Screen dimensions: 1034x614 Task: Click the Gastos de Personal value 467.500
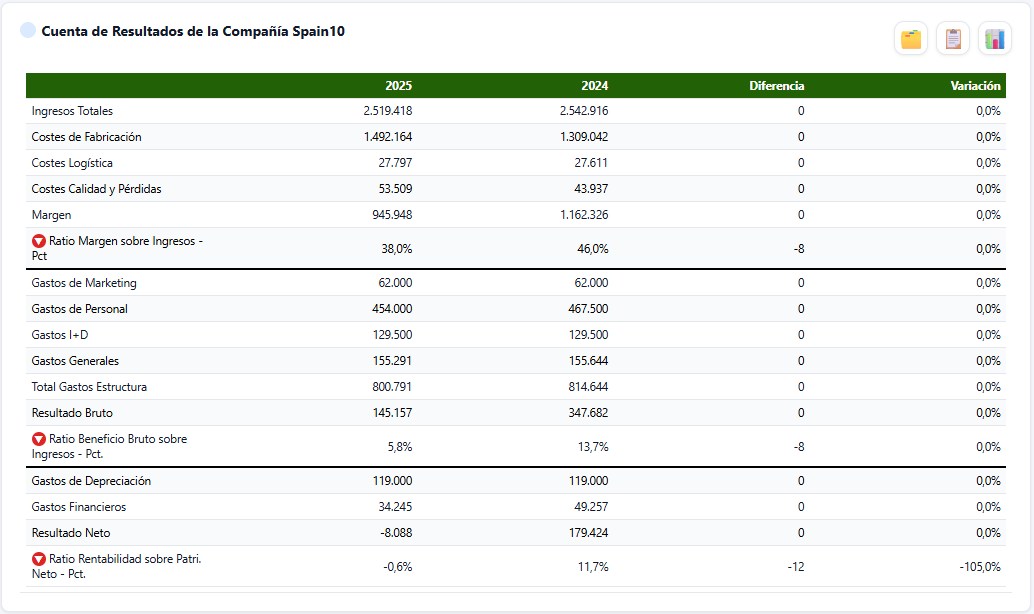pos(588,309)
